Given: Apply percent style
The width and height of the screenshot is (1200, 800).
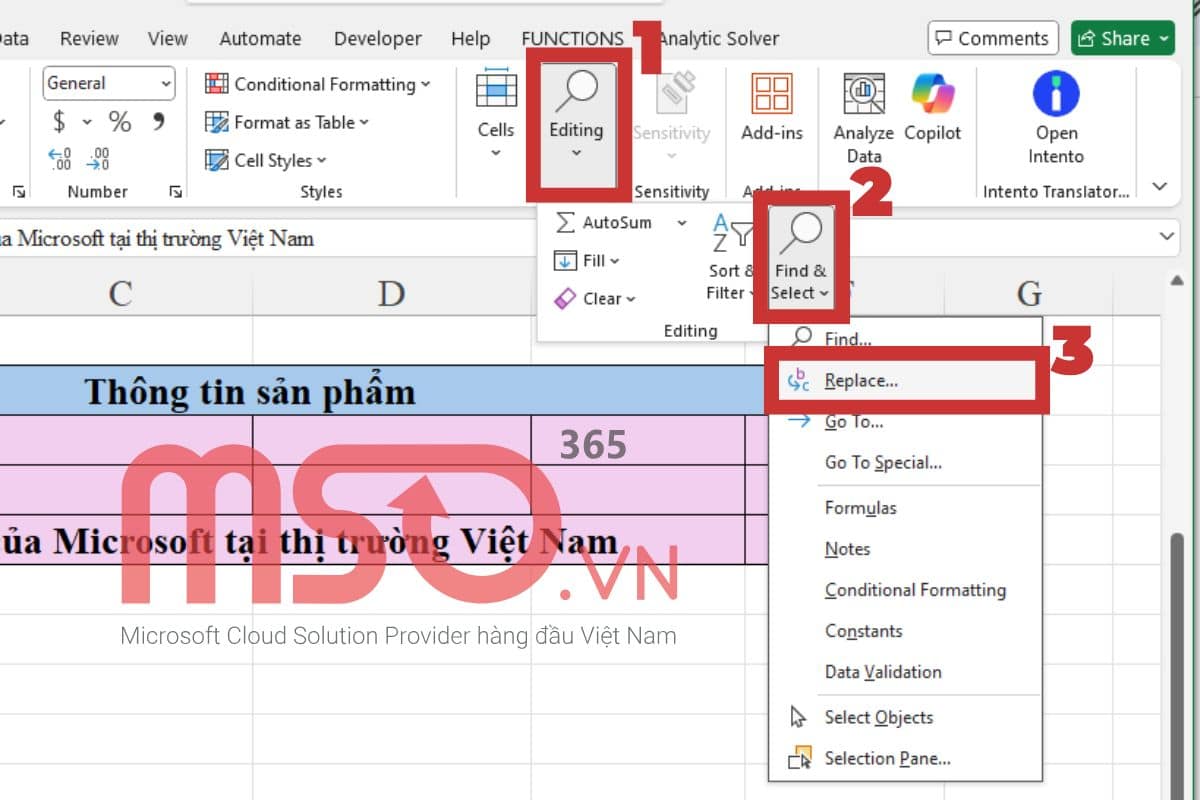Looking at the screenshot, I should [x=120, y=122].
